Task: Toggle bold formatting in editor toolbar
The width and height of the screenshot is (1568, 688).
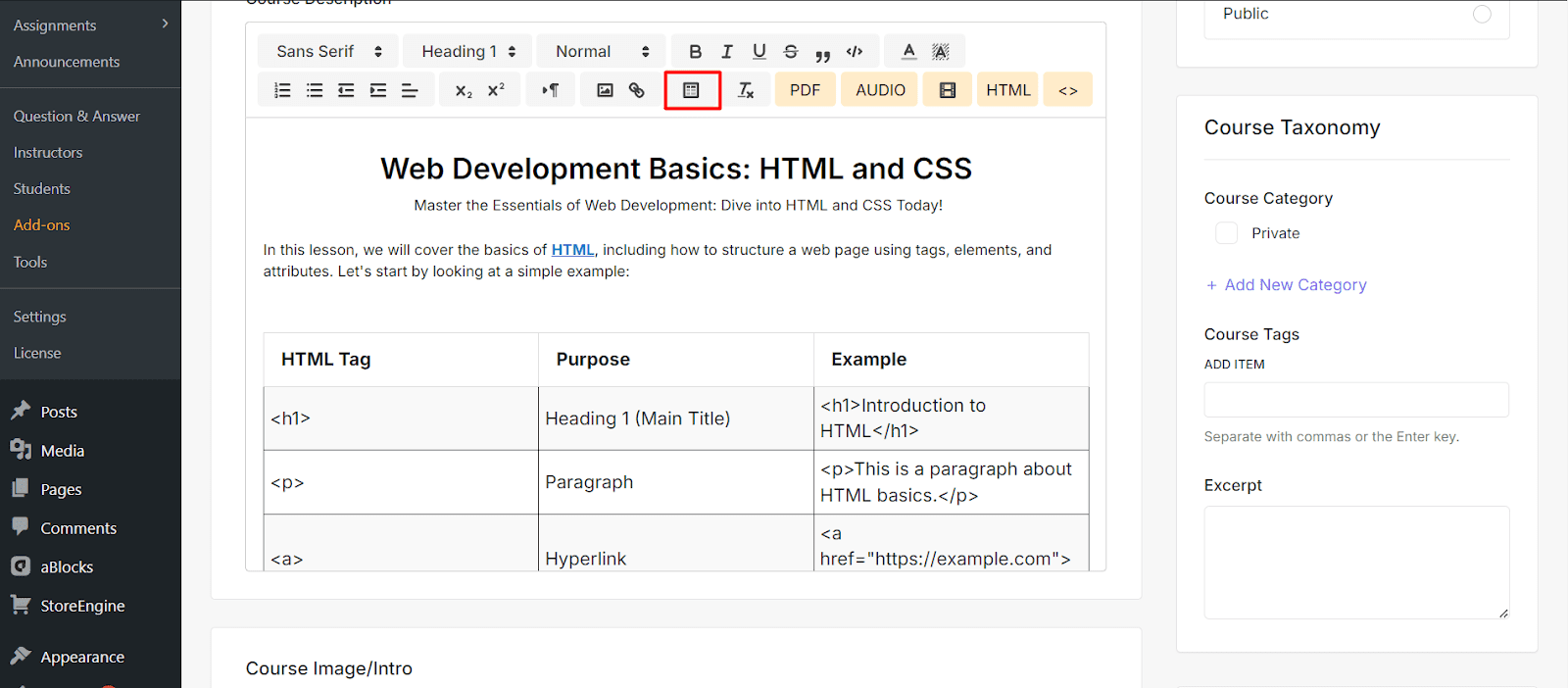Action: [695, 52]
